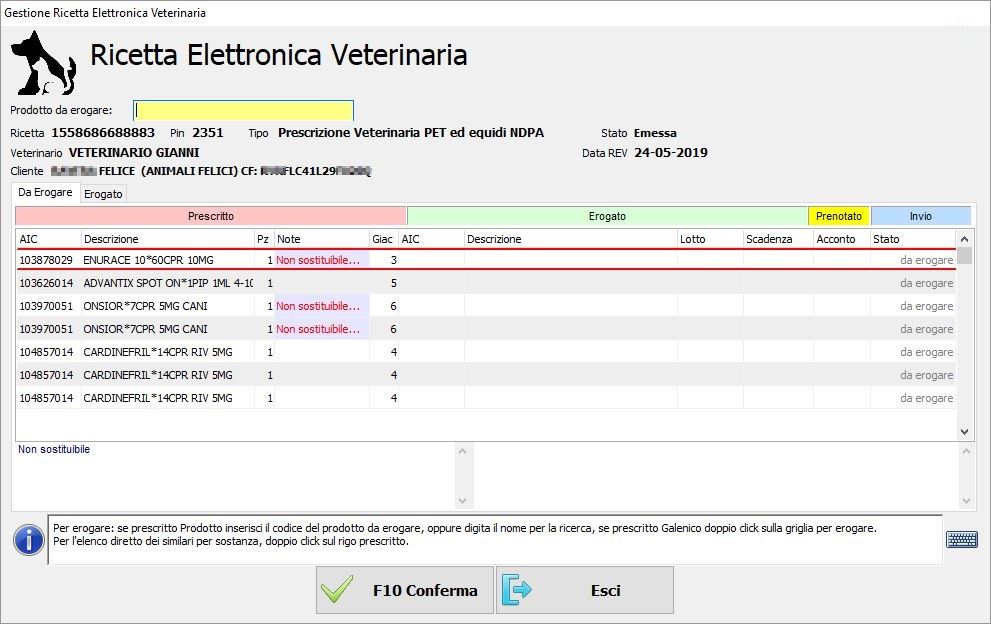Open the on-screen keyboard icon

pos(961,540)
